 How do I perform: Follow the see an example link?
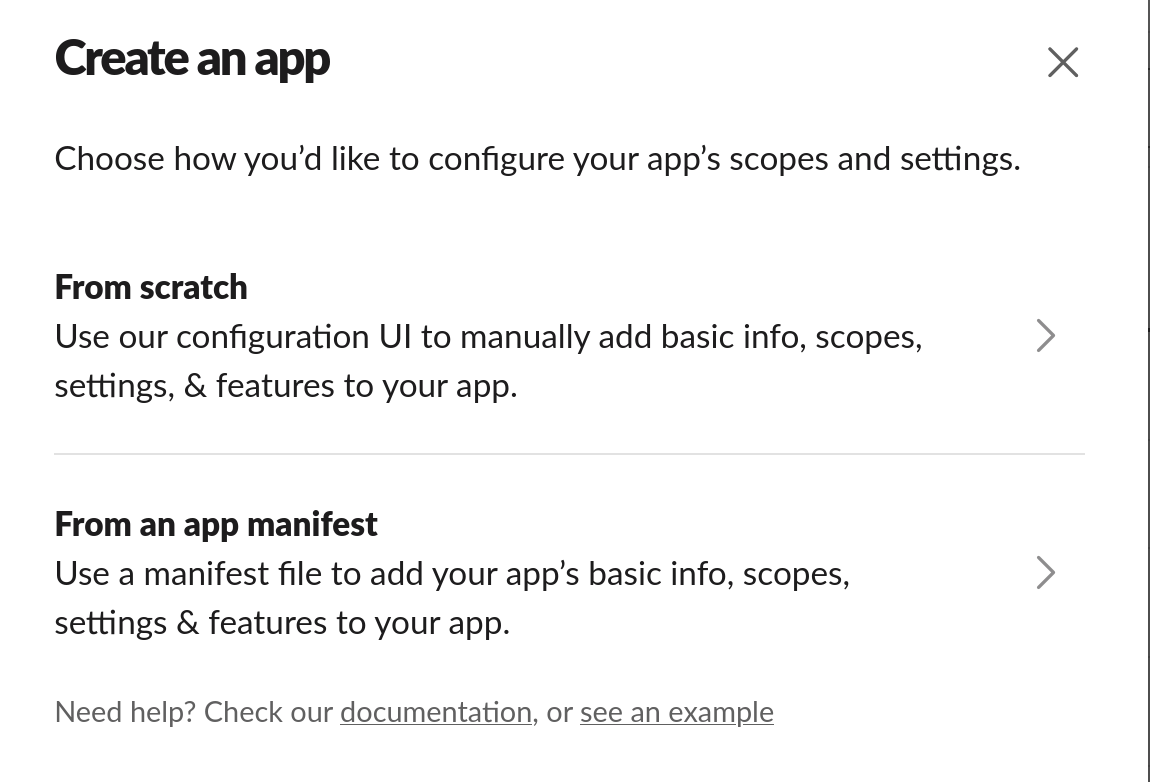tap(676, 712)
